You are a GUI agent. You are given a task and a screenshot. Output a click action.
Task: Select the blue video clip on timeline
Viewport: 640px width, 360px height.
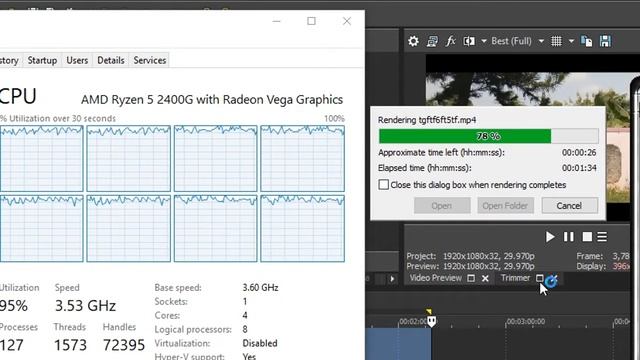point(398,344)
